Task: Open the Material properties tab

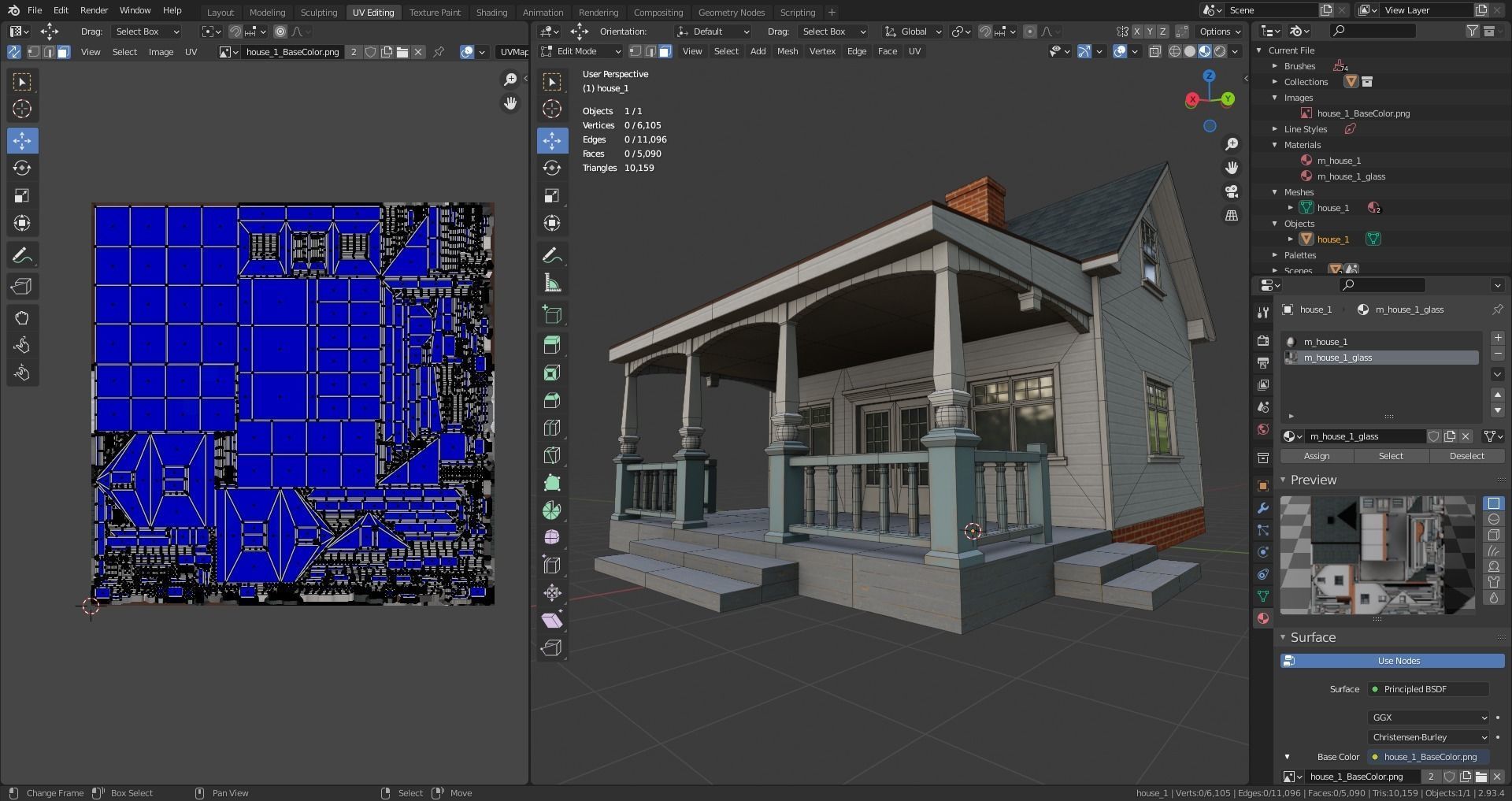Action: [1263, 618]
